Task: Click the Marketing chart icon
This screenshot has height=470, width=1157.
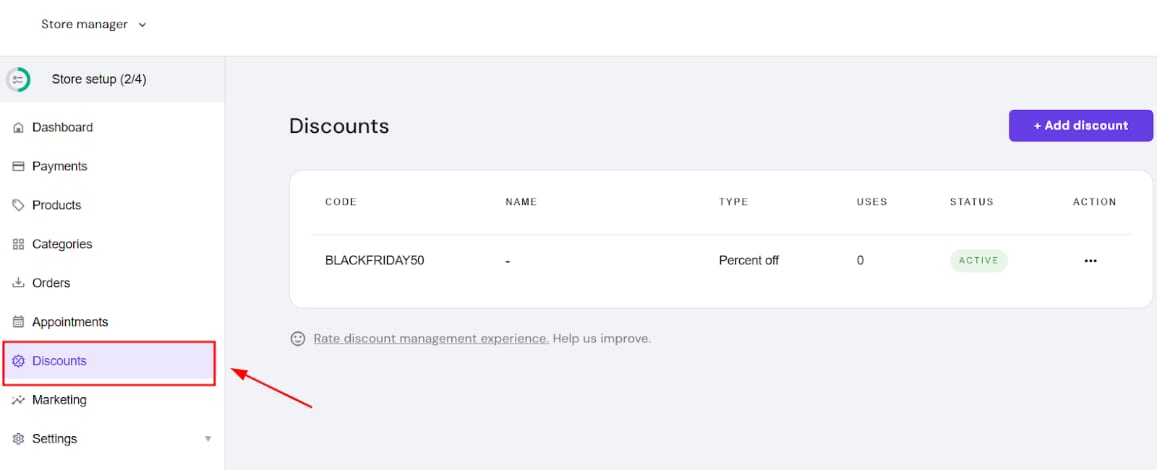Action: 18,400
